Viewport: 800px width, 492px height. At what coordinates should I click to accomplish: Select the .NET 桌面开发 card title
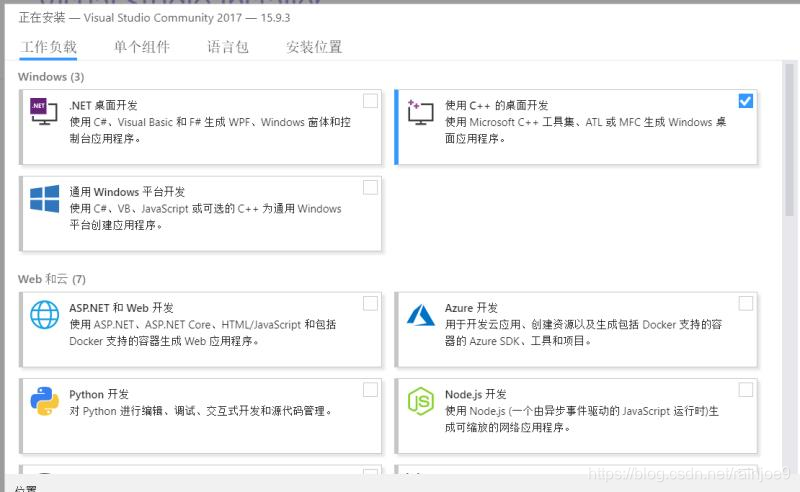click(104, 105)
